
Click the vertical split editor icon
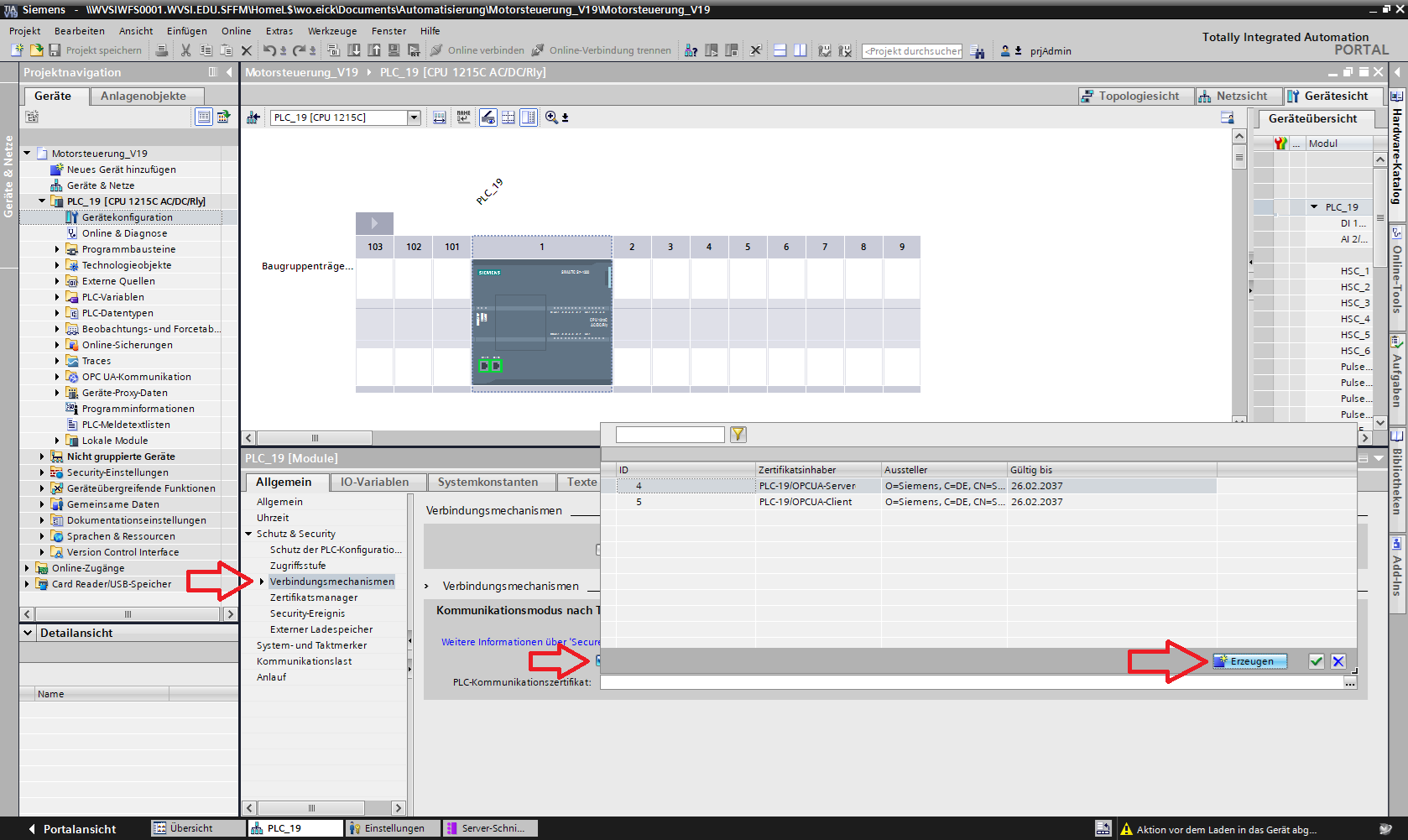800,50
